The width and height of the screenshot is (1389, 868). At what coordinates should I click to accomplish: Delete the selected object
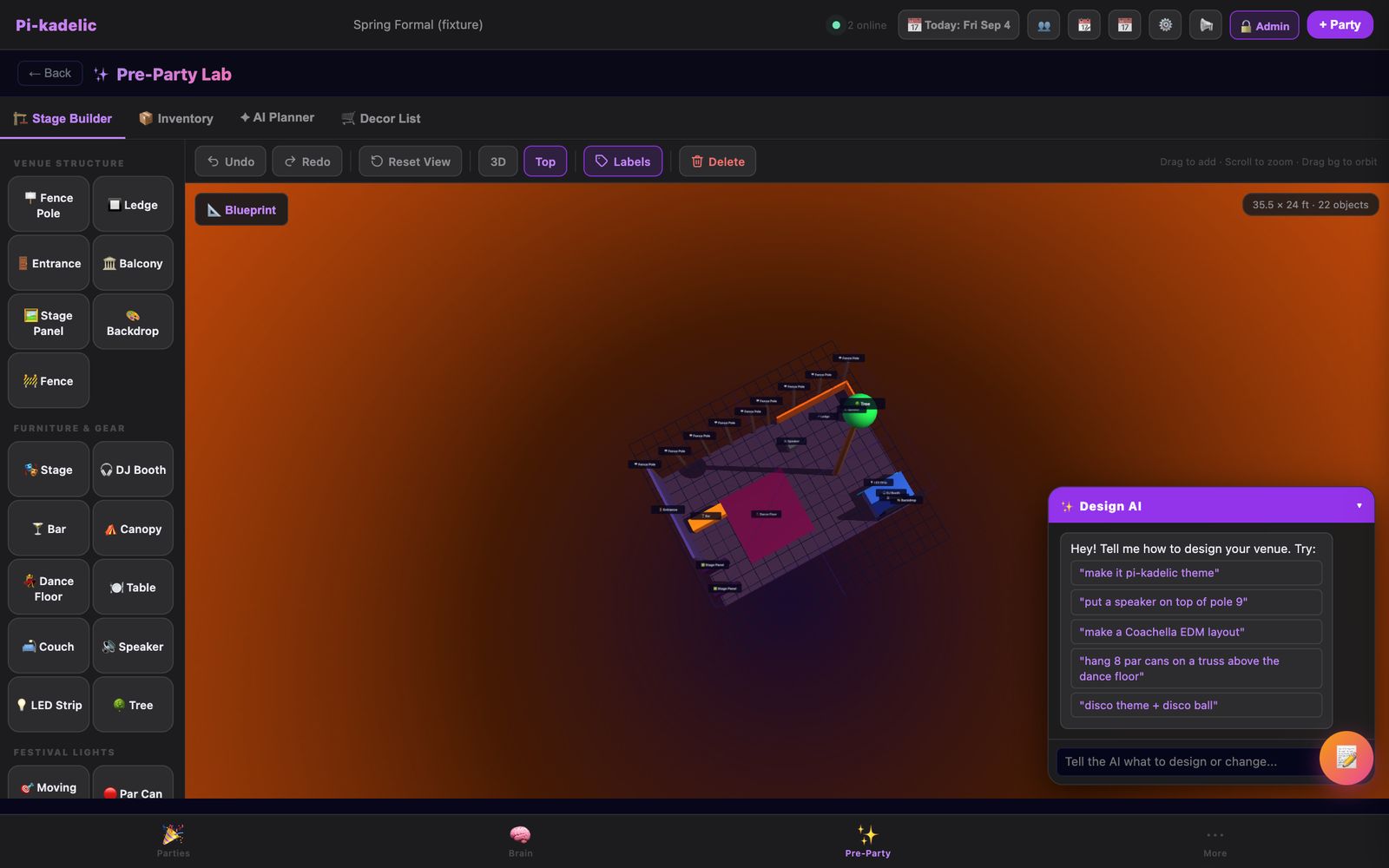pos(717,161)
